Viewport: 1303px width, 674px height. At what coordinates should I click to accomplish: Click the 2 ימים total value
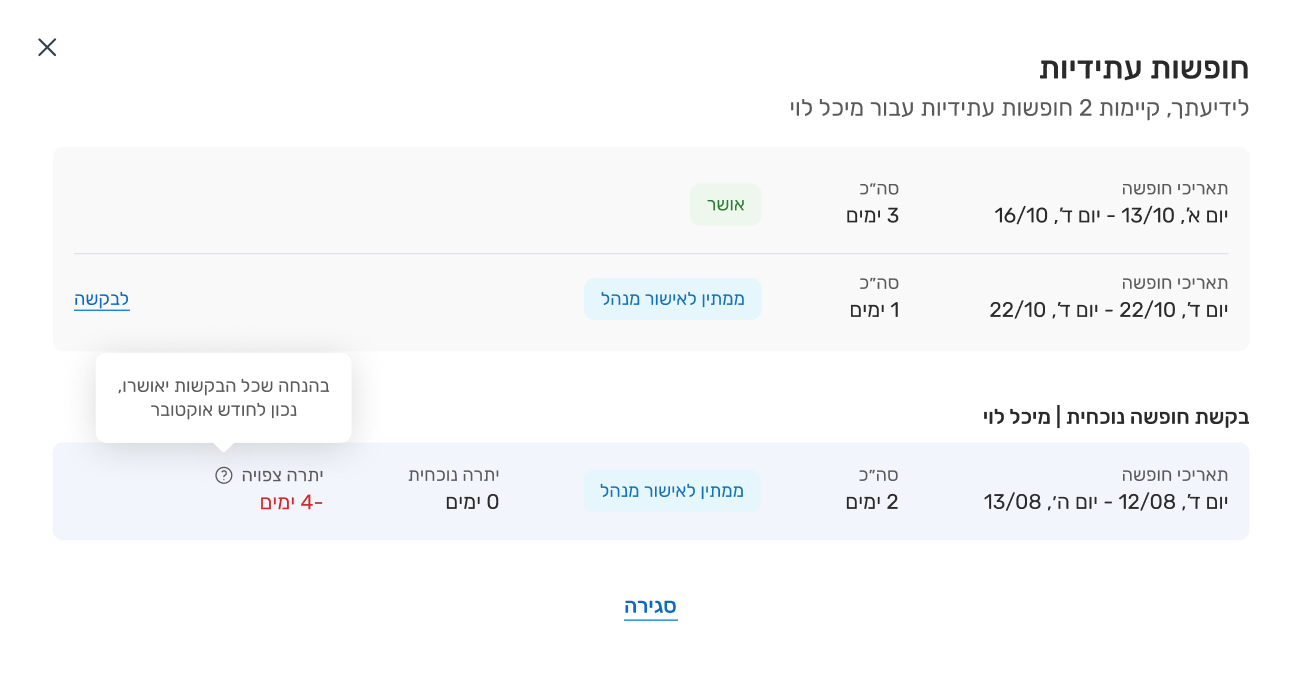click(x=872, y=502)
